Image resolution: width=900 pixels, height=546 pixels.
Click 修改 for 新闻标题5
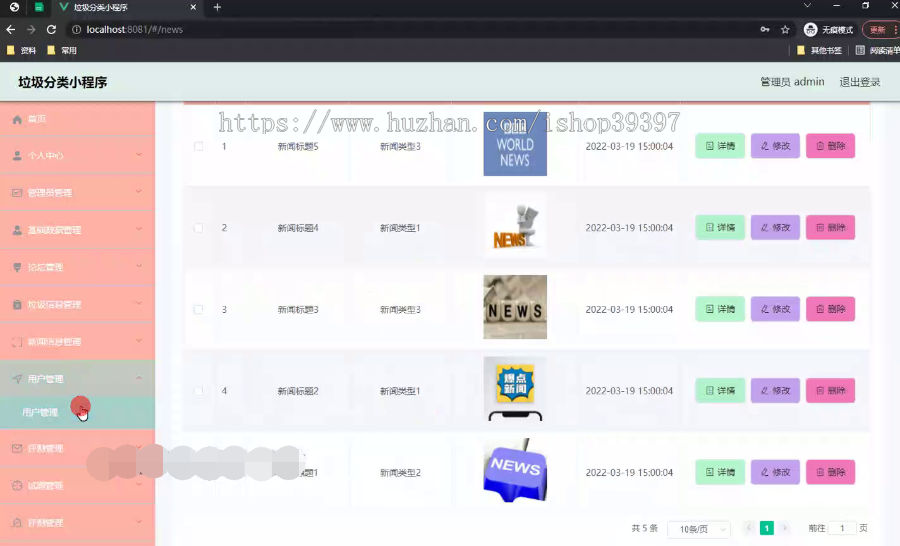tap(775, 146)
